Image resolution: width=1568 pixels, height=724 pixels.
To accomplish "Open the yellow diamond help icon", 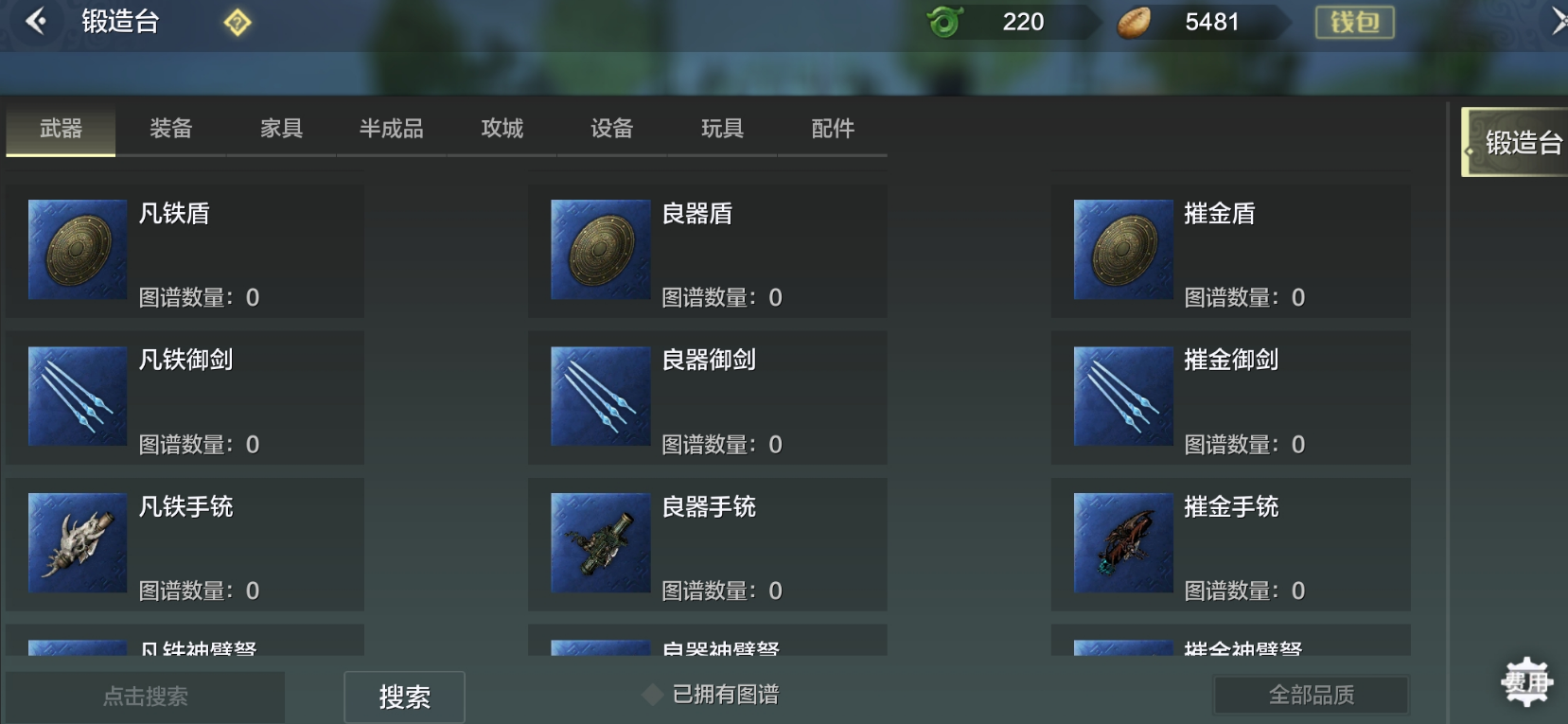I will 238,22.
